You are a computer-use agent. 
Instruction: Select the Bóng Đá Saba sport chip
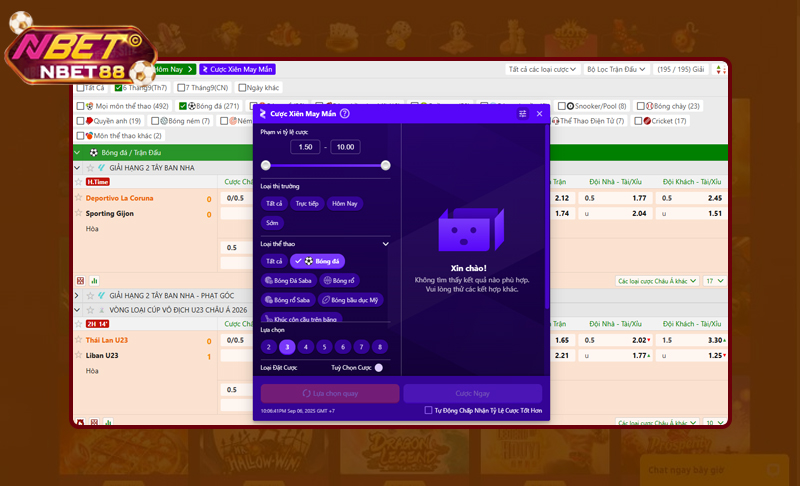point(287,280)
